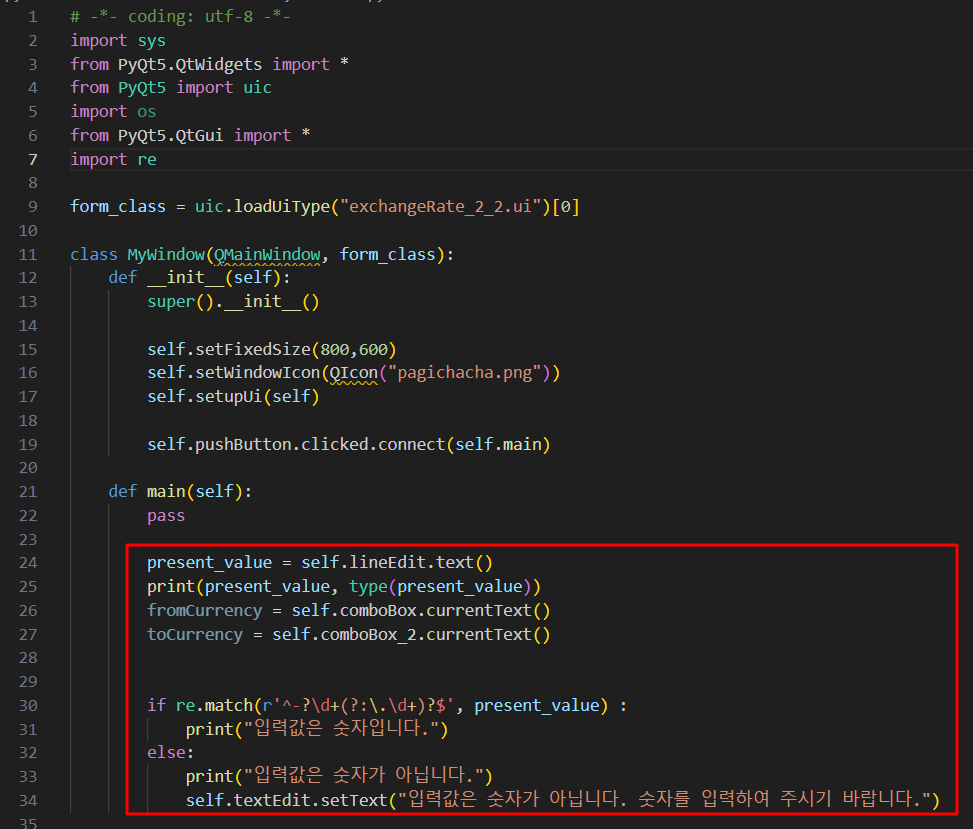Click the 'fromCurrency' variable
Viewport: 973px width, 829px height.
coord(205,611)
